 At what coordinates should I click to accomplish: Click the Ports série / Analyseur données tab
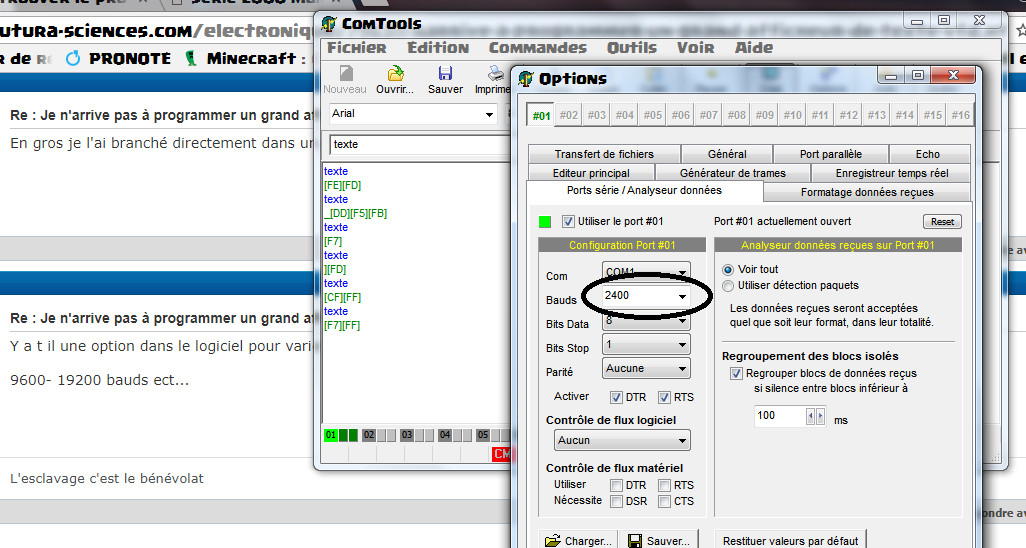(x=644, y=191)
